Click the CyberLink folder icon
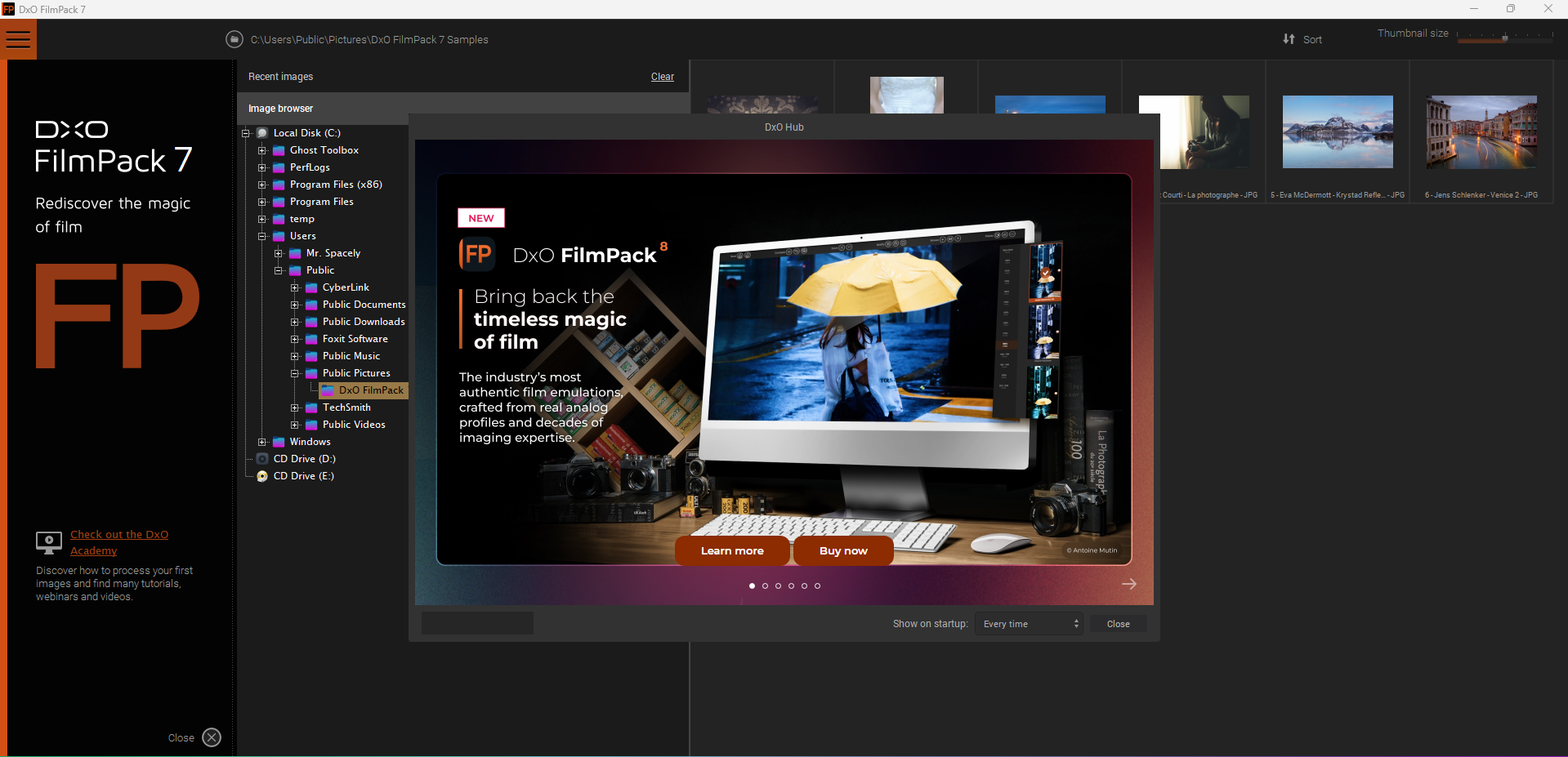This screenshot has height=757, width=1568. coord(311,287)
